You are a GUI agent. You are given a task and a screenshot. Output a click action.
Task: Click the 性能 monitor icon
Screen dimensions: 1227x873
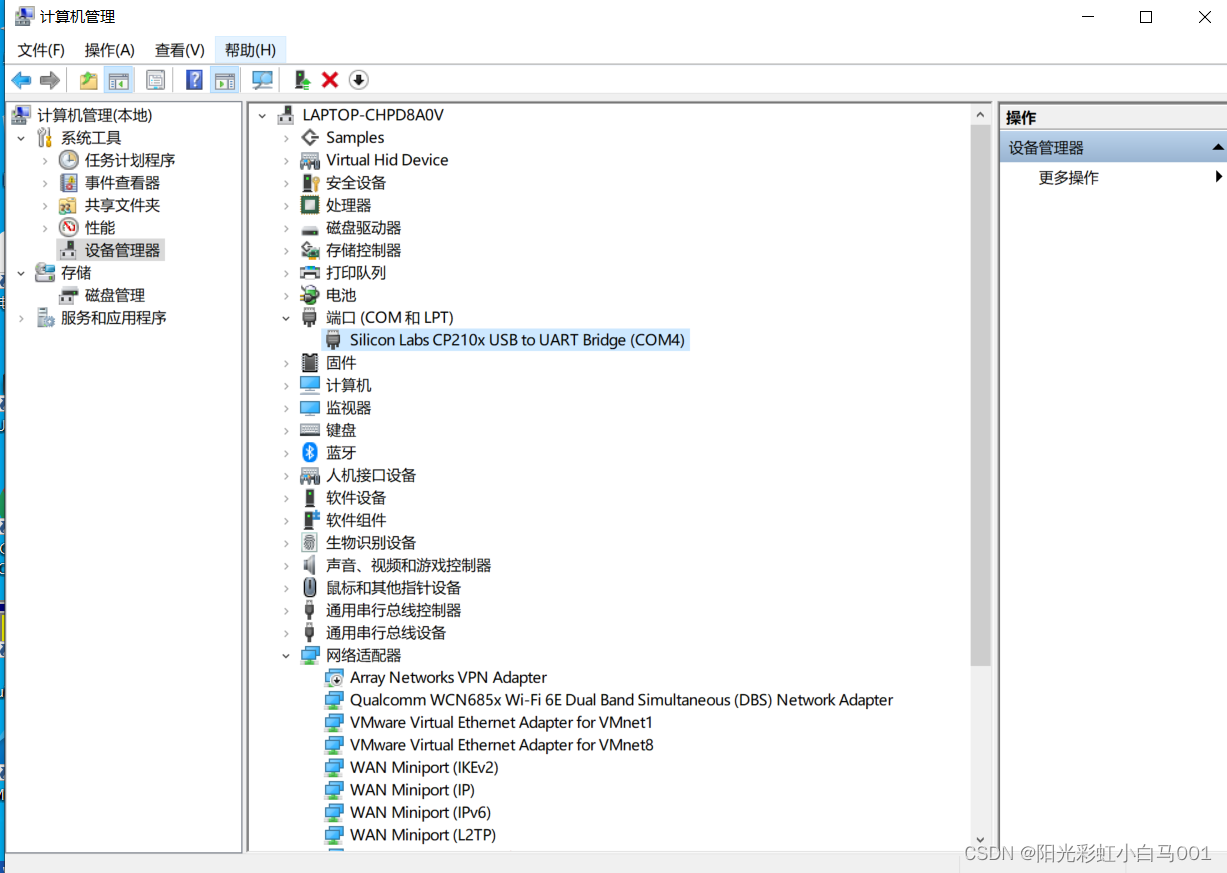tap(68, 228)
